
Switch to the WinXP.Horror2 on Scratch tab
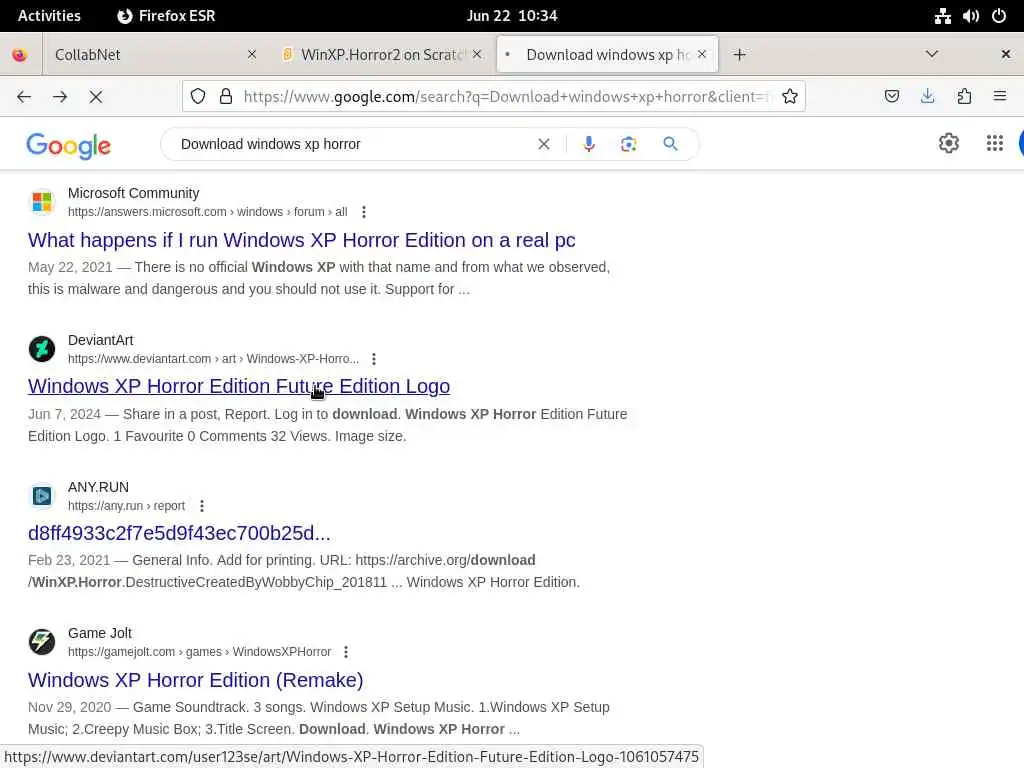click(382, 55)
